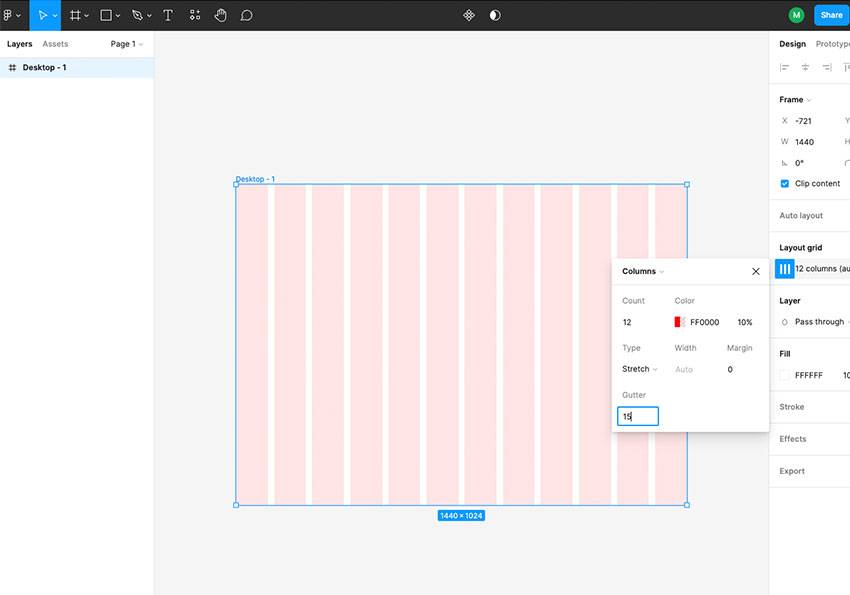This screenshot has height=595, width=850.
Task: Select the Rectangle shape tool
Action: tap(106, 15)
